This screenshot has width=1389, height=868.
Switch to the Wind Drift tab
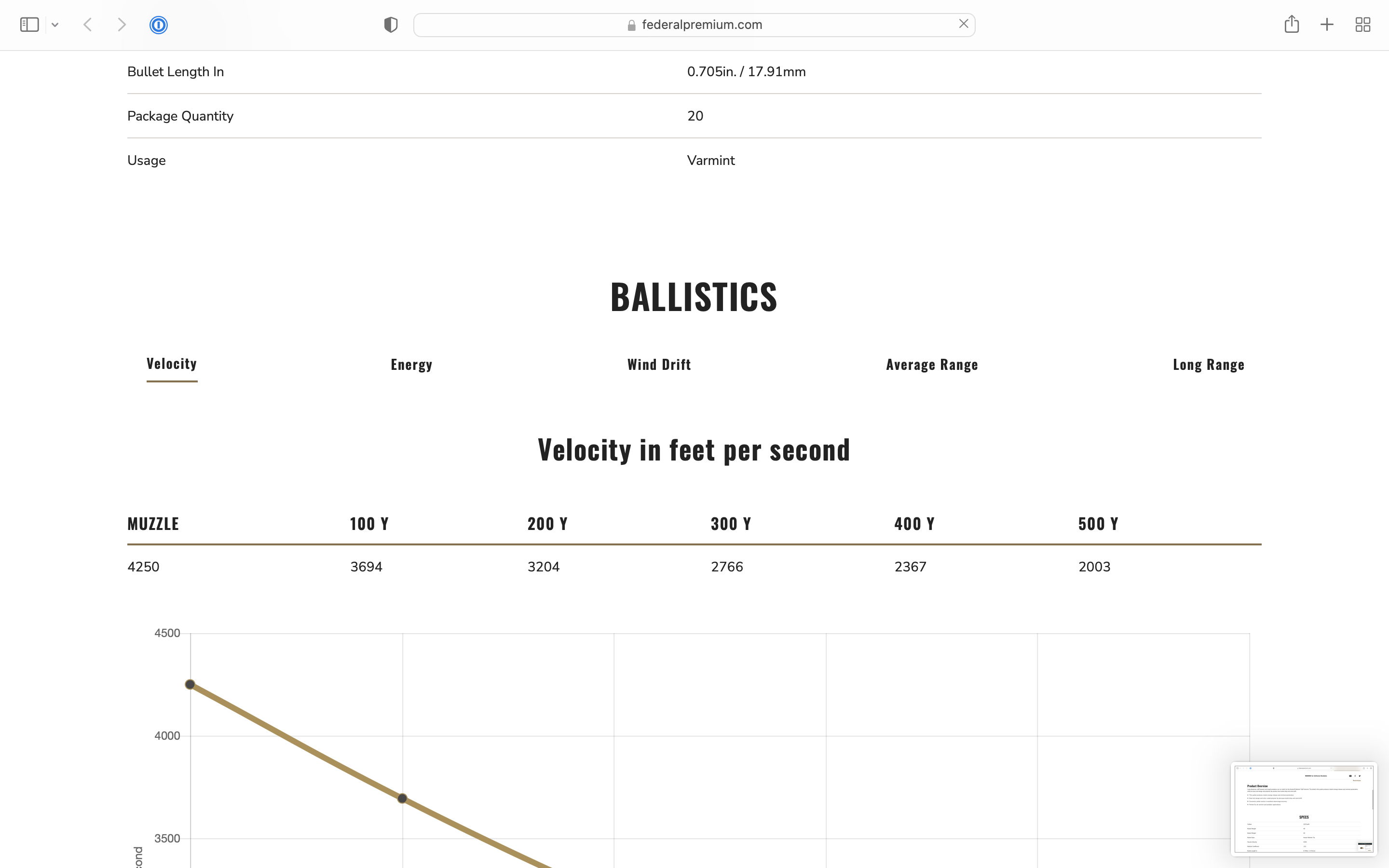coord(659,365)
